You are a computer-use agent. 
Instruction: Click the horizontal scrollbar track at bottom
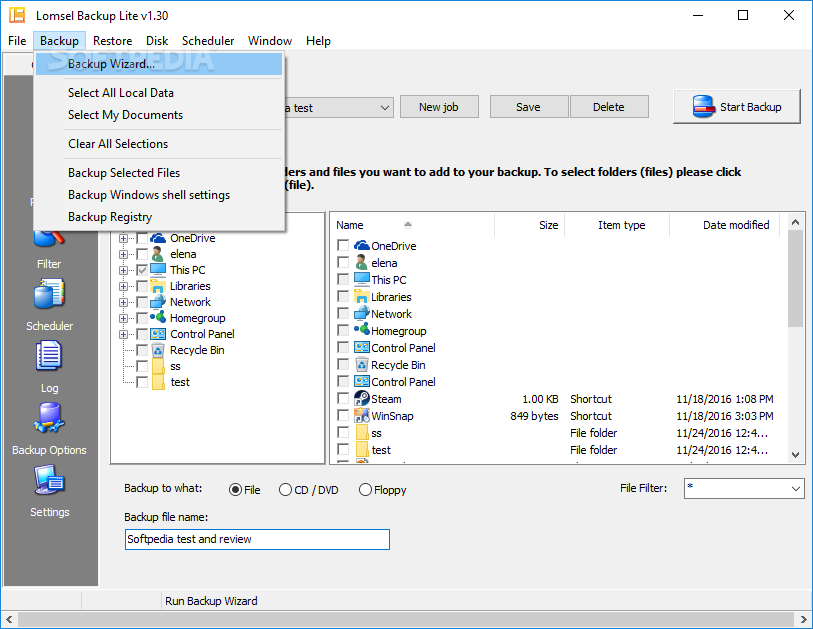click(406, 619)
